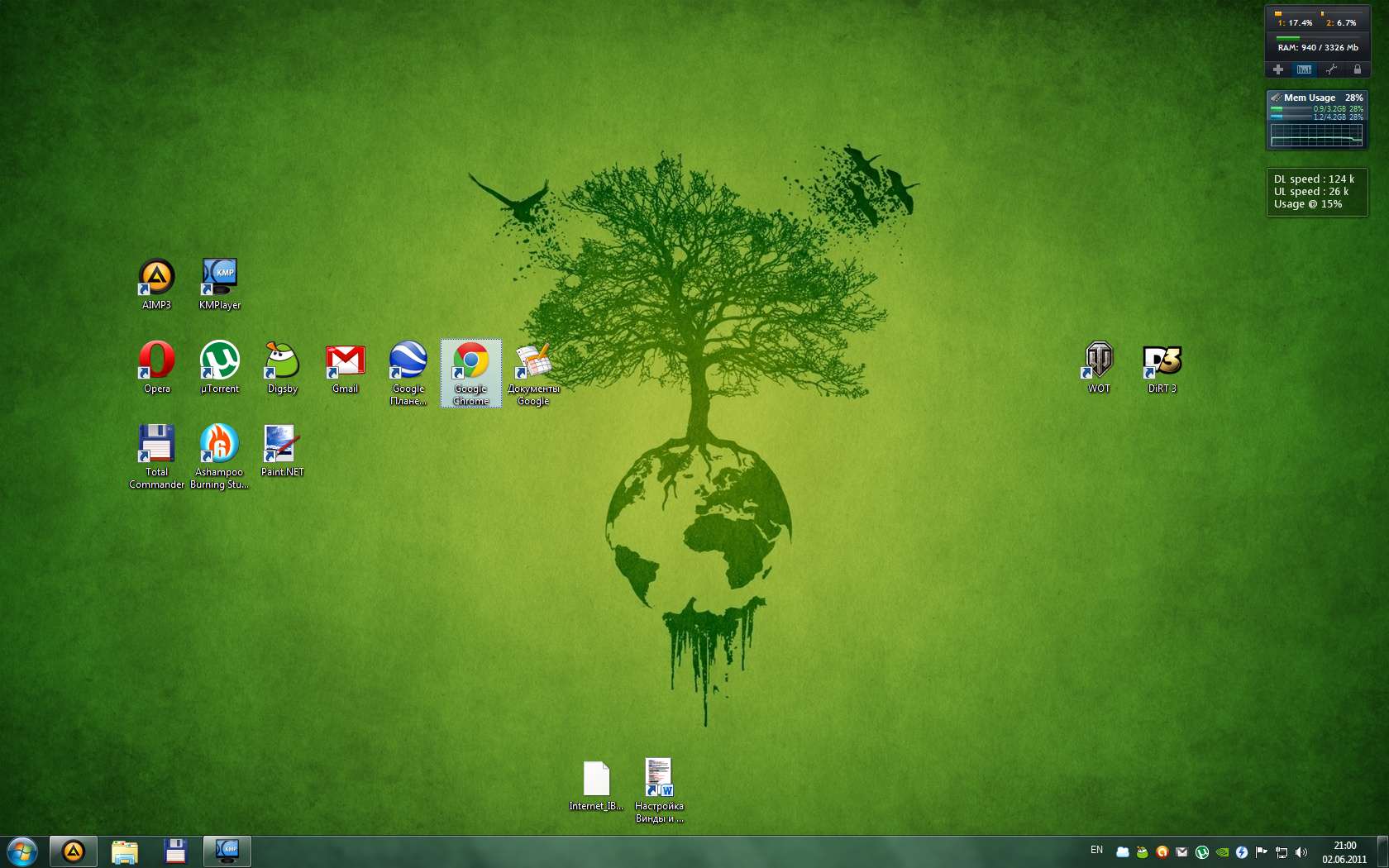Click the network icon in the system tray
Screen dimensions: 1389x868
click(x=1282, y=852)
